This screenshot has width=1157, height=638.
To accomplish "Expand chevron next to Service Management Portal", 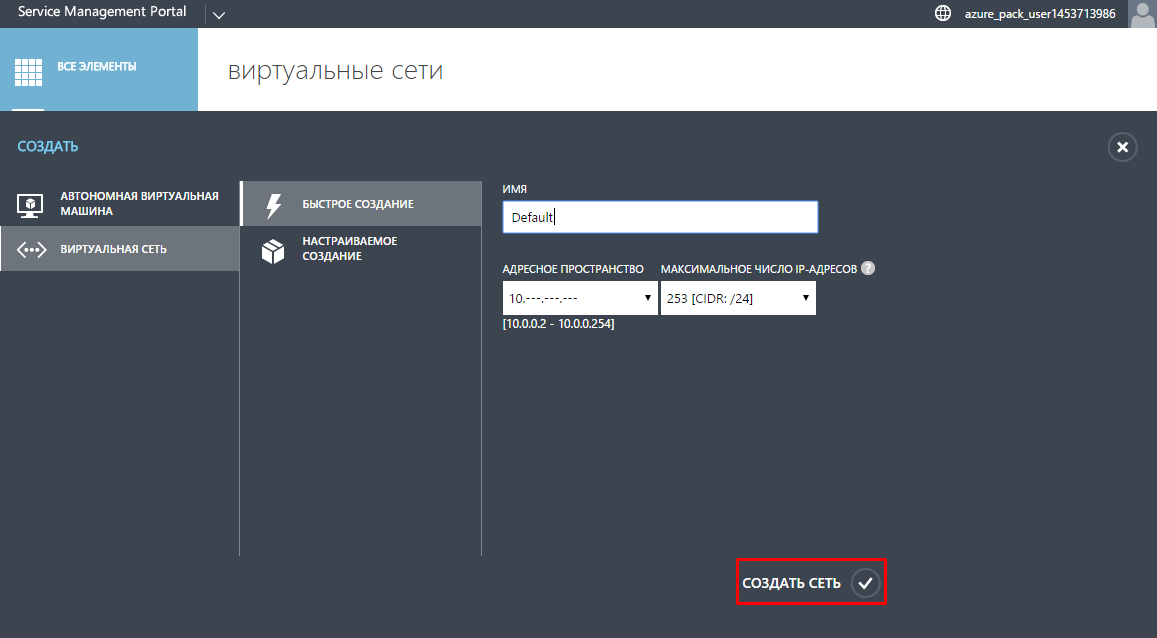I will pos(219,14).
